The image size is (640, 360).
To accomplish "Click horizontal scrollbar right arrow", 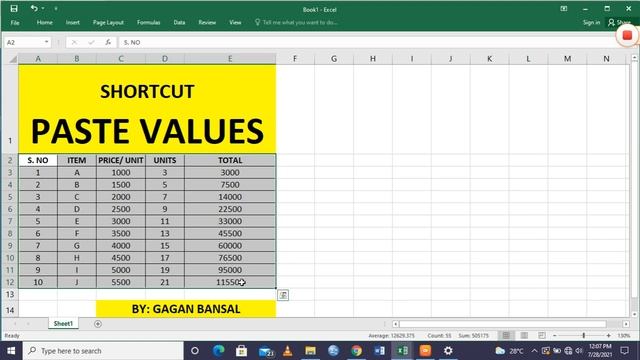I will (x=626, y=324).
